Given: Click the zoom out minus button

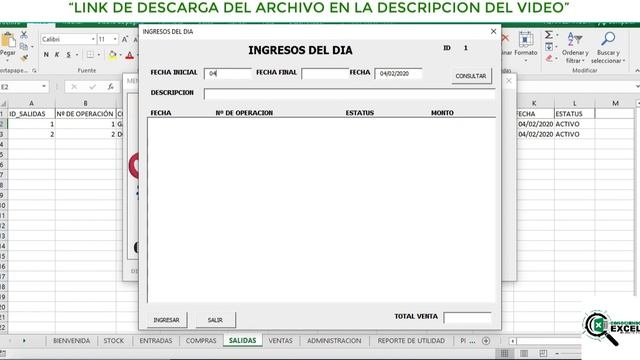Looking at the screenshot, I should [x=557, y=353].
